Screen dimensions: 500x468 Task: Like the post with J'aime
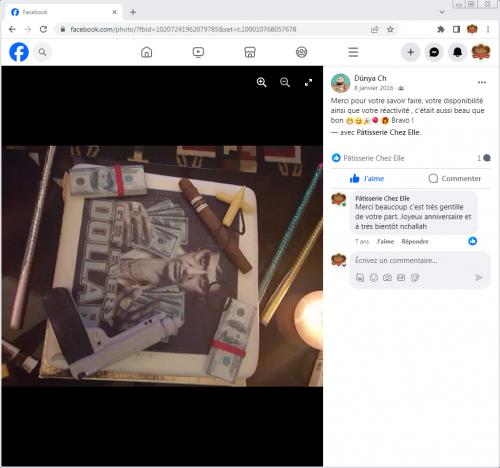pyautogui.click(x=367, y=179)
